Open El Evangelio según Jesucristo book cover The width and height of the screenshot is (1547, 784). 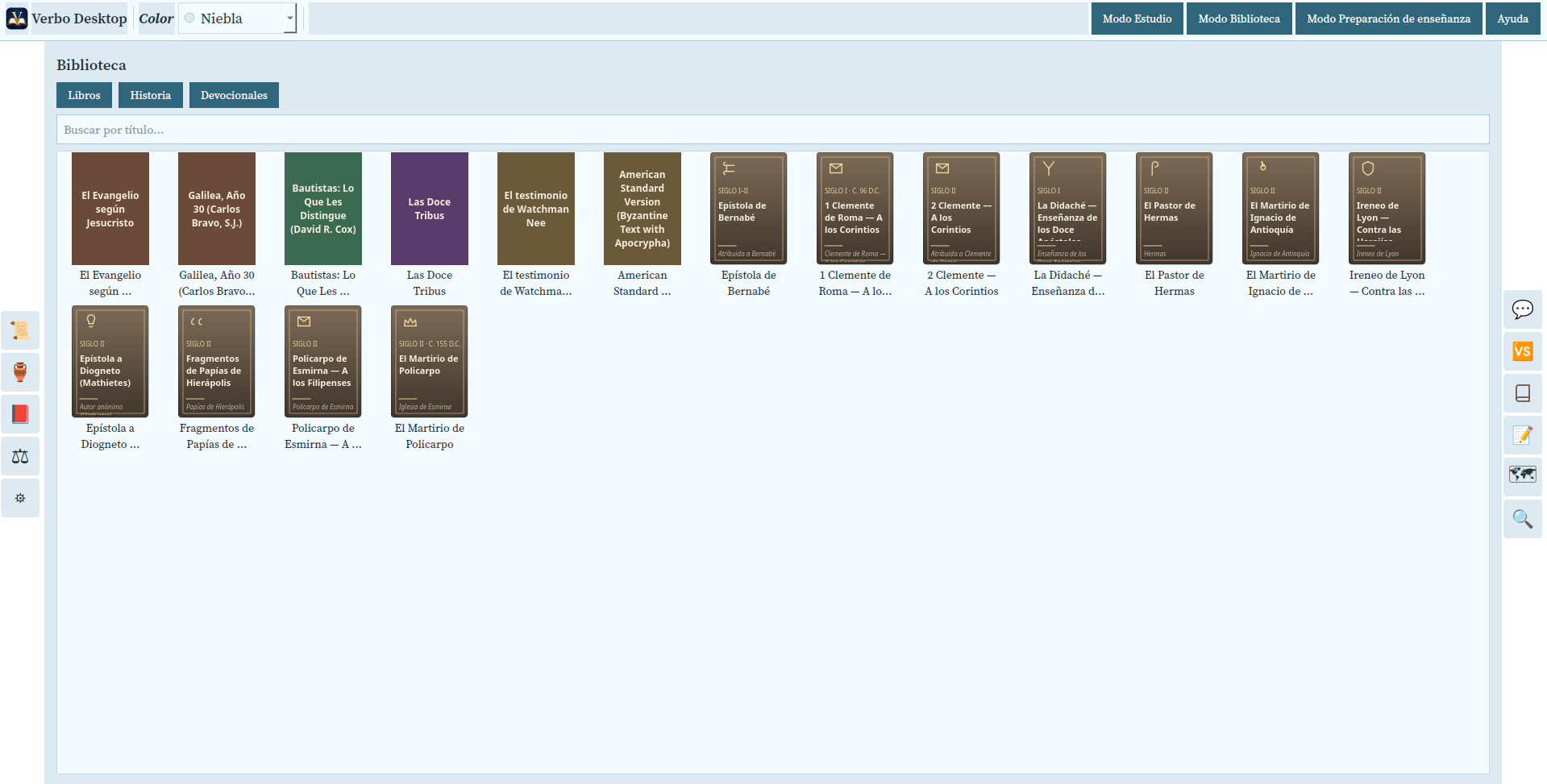pyautogui.click(x=110, y=209)
